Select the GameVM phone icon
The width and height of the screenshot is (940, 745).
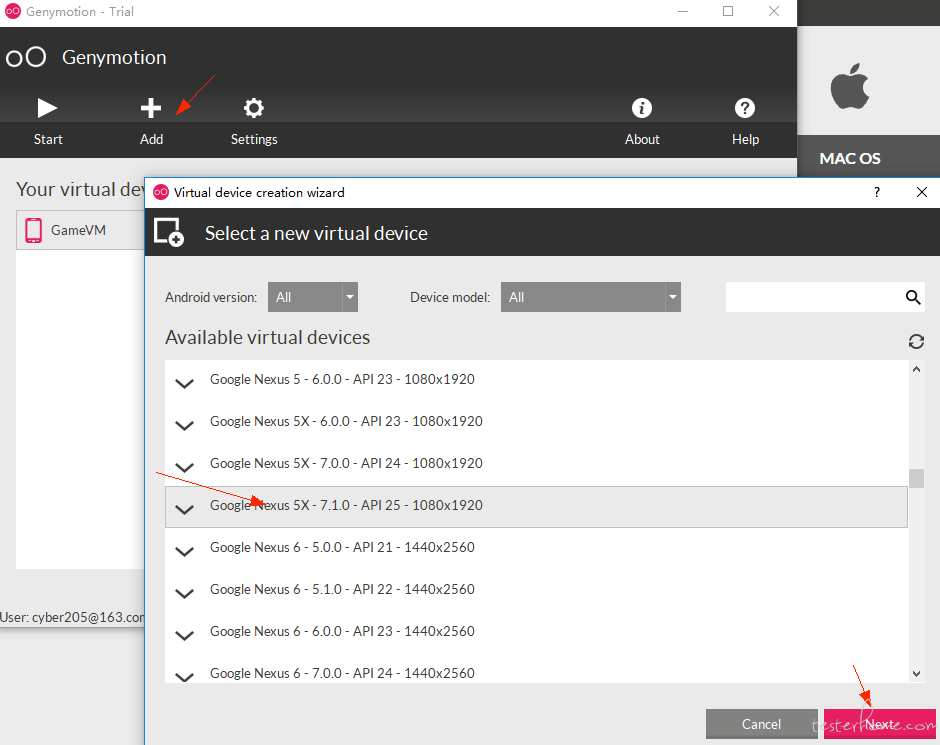pos(34,230)
